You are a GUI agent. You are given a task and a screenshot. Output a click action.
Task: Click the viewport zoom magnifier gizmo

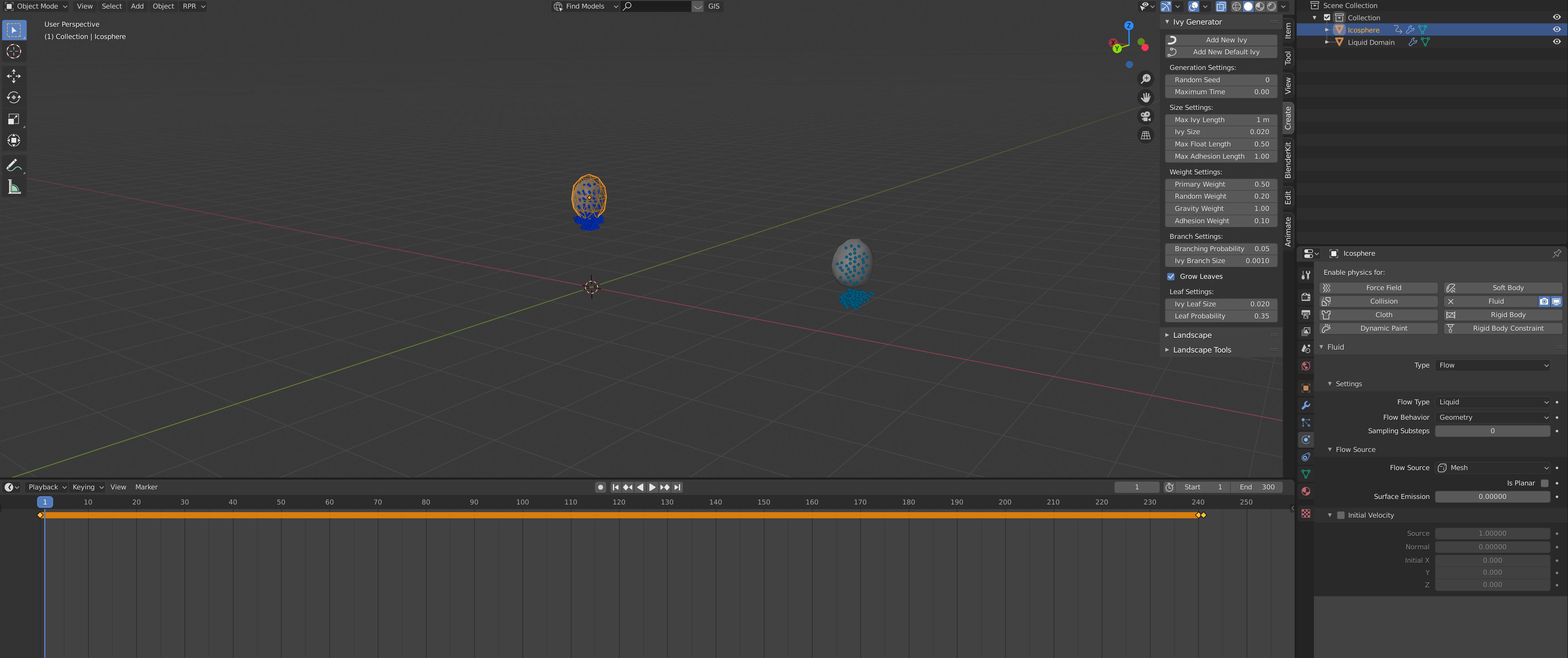pyautogui.click(x=1146, y=79)
